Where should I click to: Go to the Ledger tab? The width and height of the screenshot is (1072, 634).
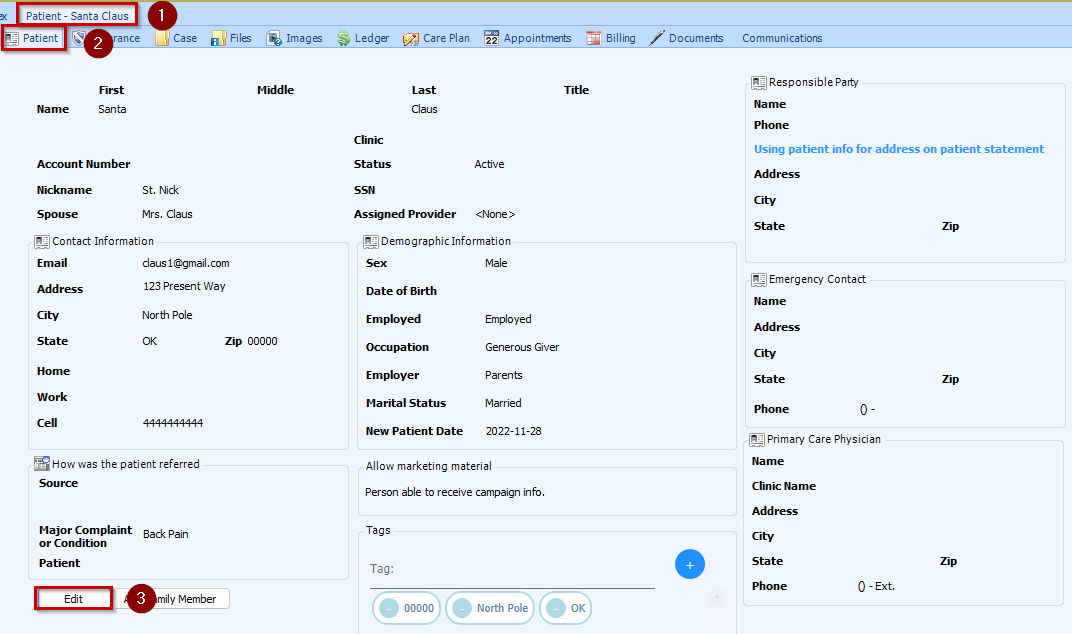pyautogui.click(x=363, y=38)
